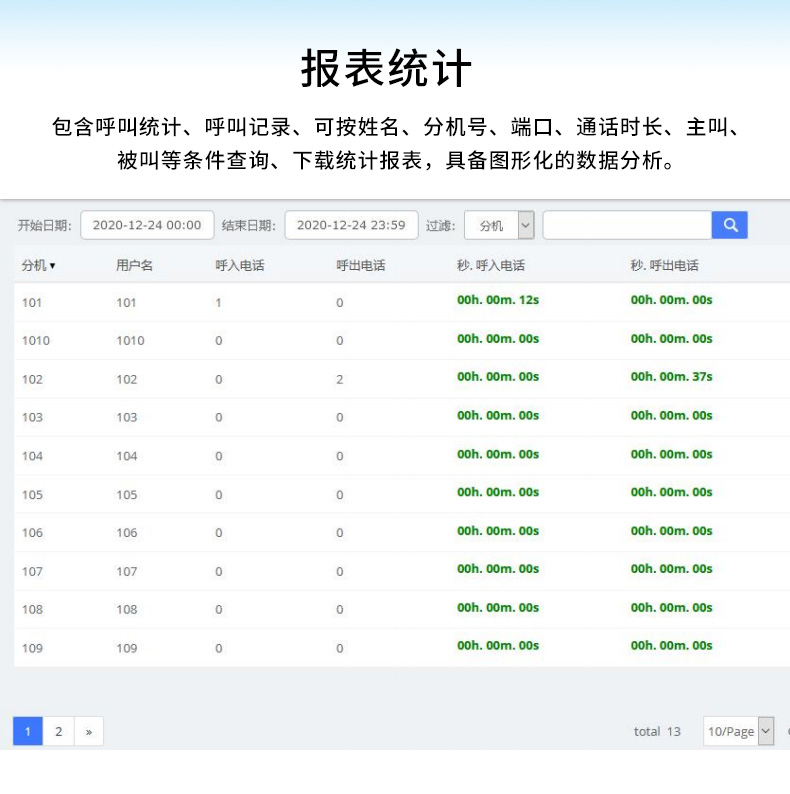Focus the empty search text box
This screenshot has height=794, width=790.
click(627, 225)
